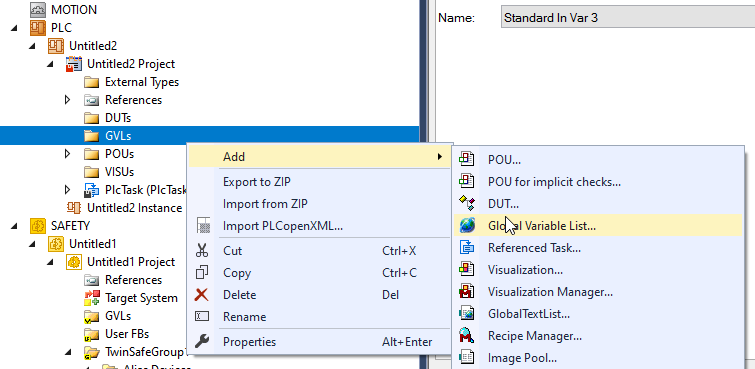Collapse the PLC tree node
755x369 pixels.
pyautogui.click(x=14, y=28)
